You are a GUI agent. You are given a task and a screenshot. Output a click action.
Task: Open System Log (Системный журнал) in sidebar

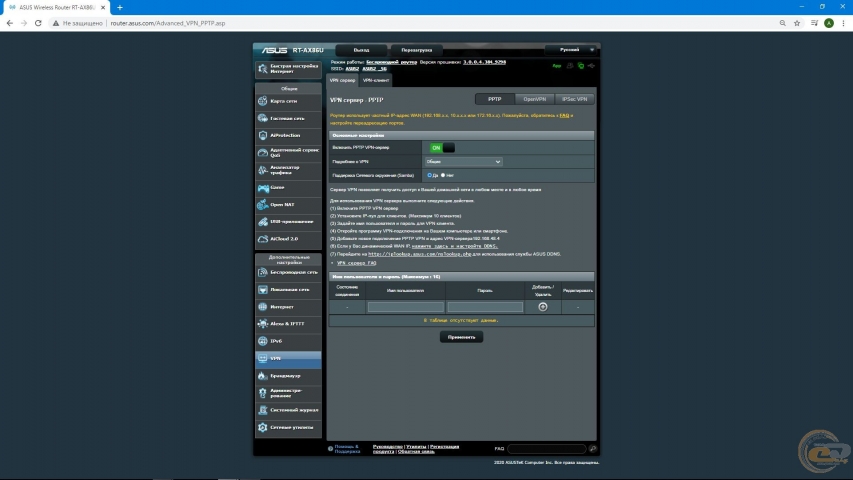288,410
